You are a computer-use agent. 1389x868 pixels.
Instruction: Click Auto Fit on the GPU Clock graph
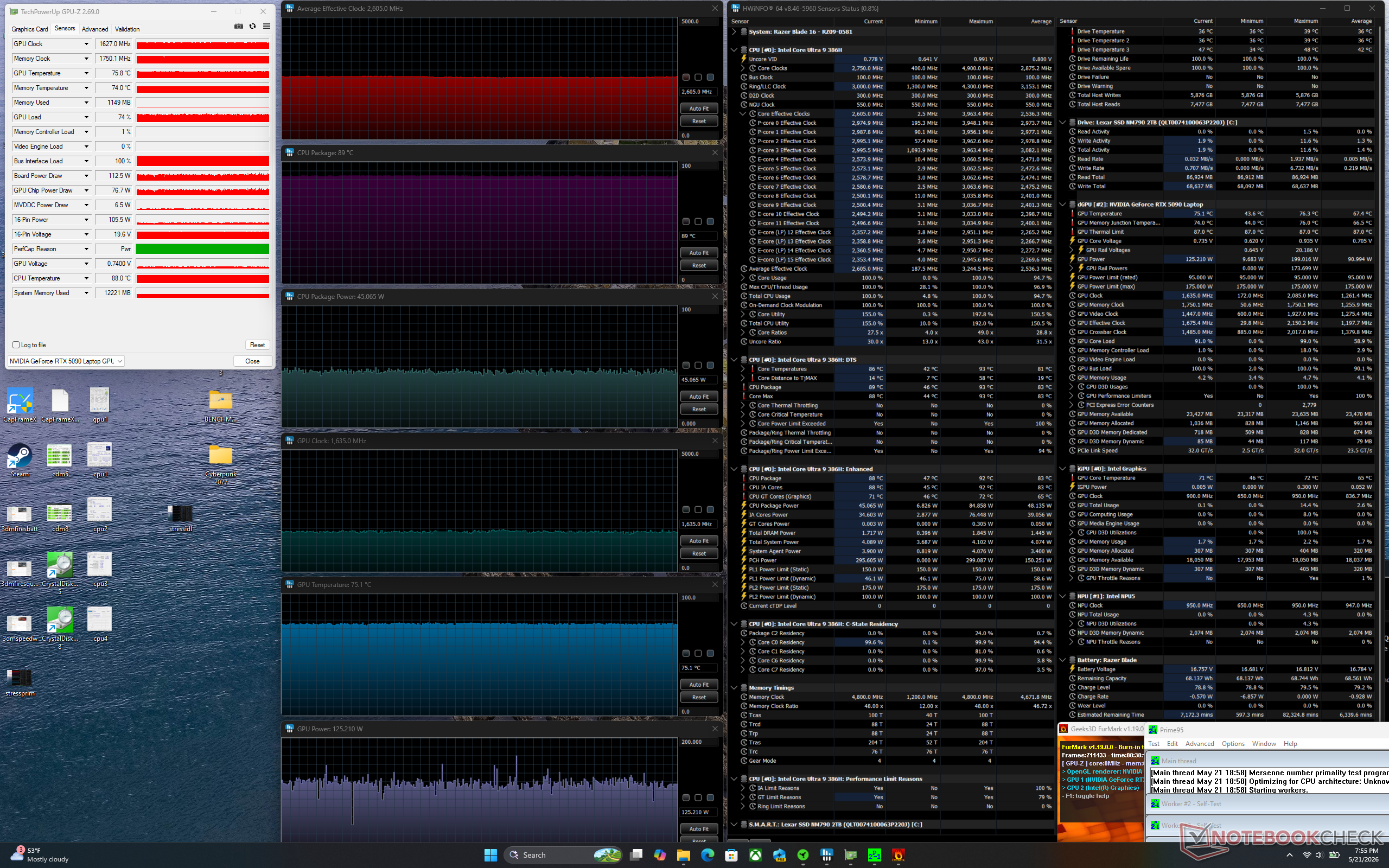(x=698, y=541)
